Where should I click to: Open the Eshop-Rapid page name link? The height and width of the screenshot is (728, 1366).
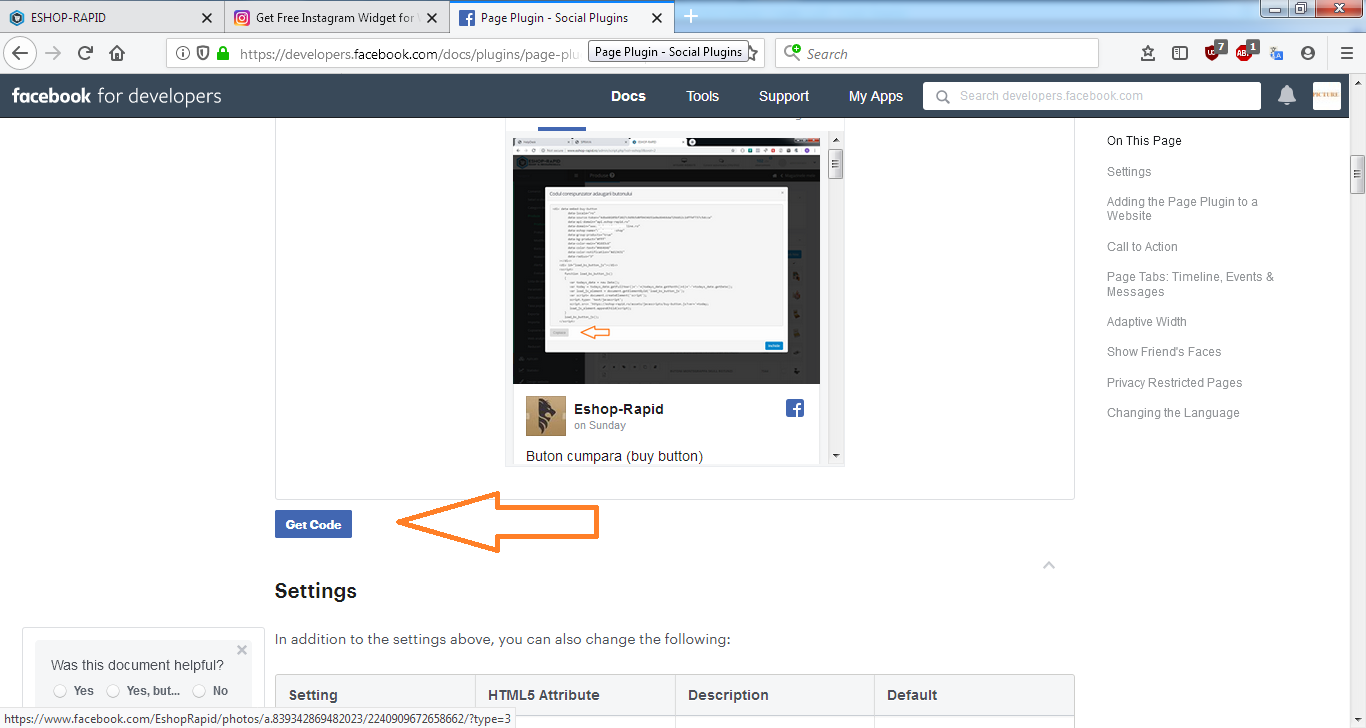(x=619, y=409)
